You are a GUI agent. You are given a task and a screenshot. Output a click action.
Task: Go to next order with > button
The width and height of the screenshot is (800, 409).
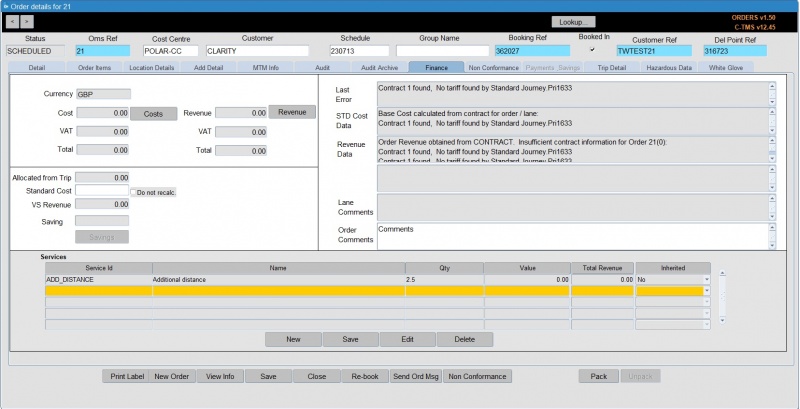(x=27, y=21)
